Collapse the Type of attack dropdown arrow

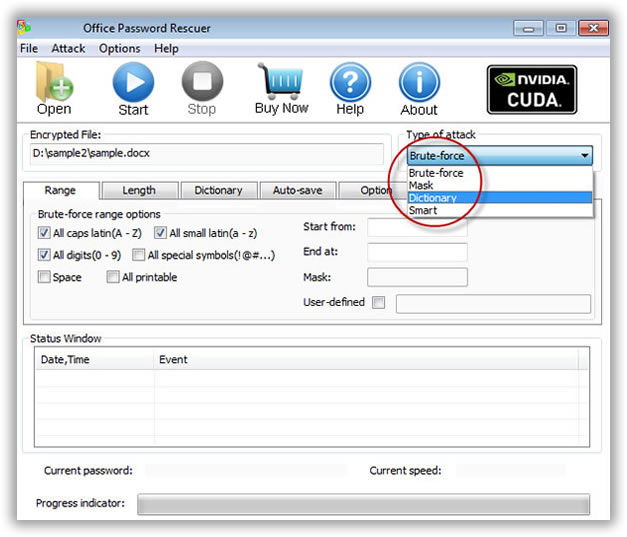pyautogui.click(x=585, y=155)
